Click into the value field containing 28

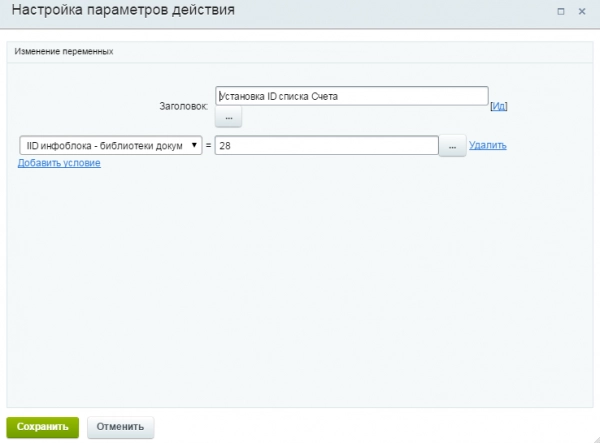pos(326,146)
